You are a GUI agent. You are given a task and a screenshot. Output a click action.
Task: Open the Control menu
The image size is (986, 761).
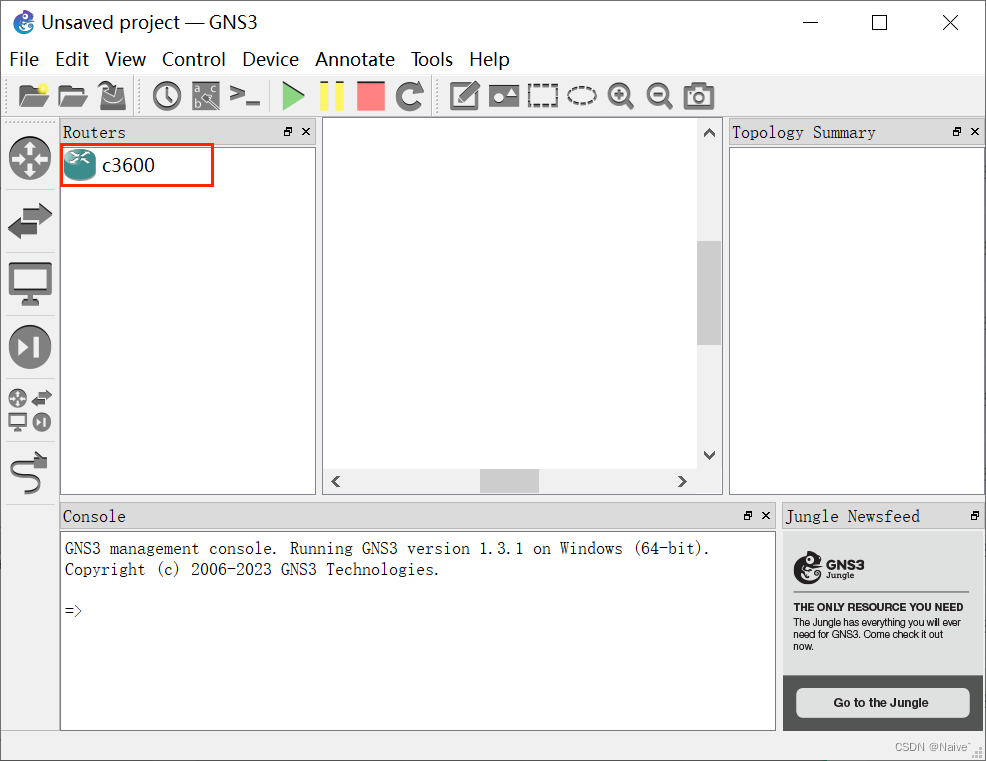pyautogui.click(x=194, y=60)
